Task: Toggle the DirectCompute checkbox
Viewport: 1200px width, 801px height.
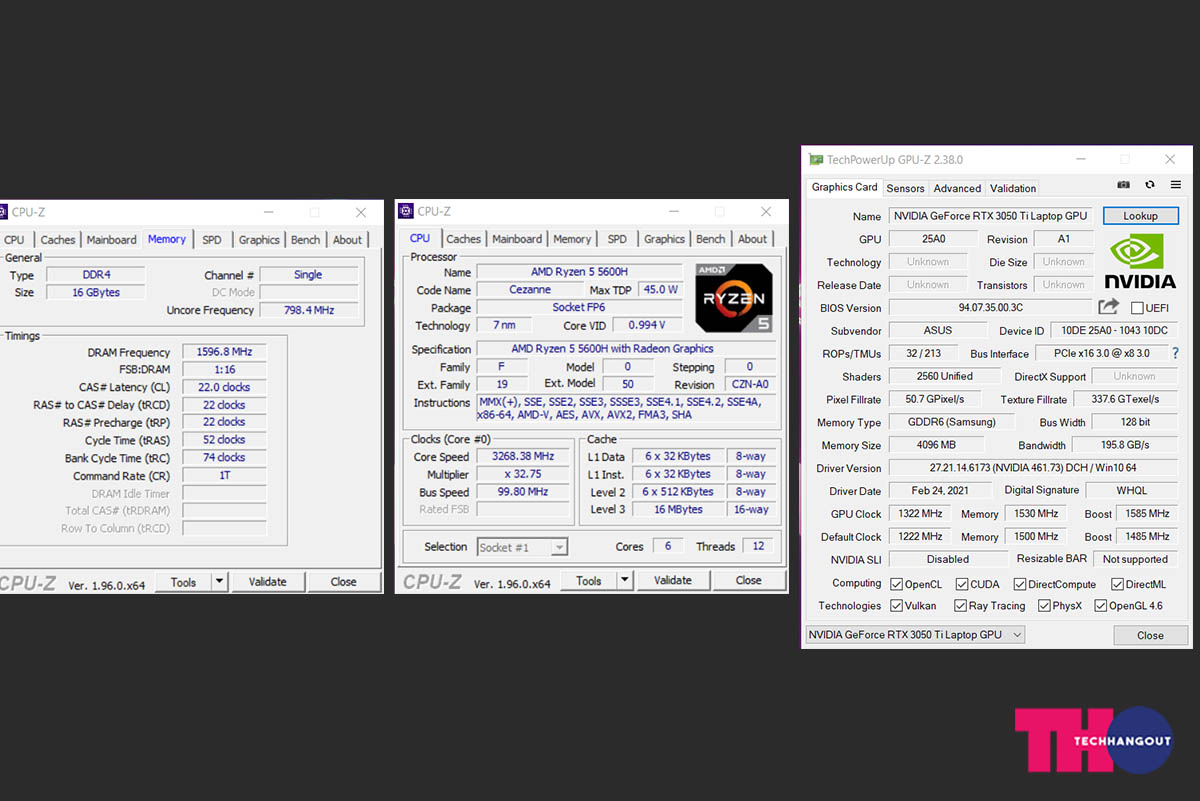Action: click(x=1020, y=584)
